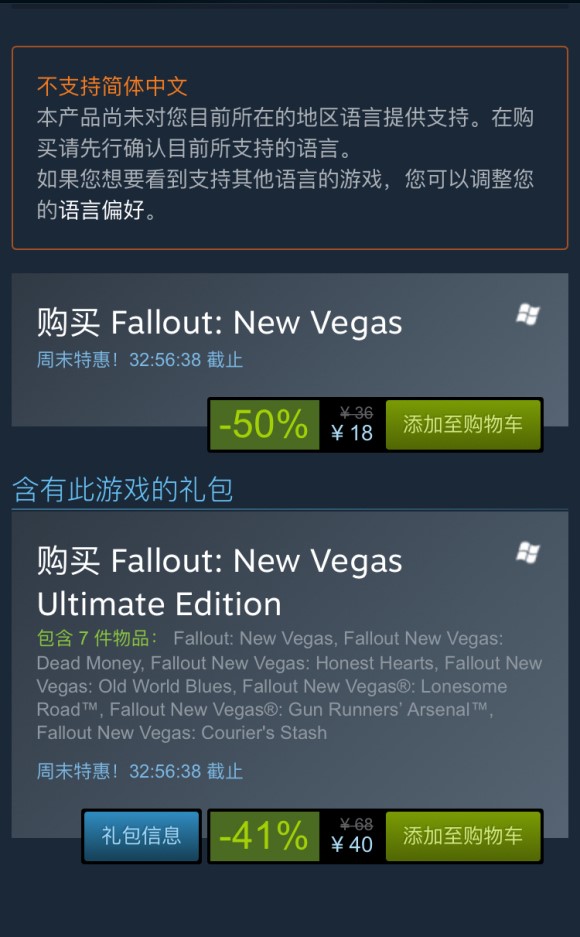This screenshot has width=580, height=937.
Task: Click the -50% discount badge
Action: click(263, 424)
